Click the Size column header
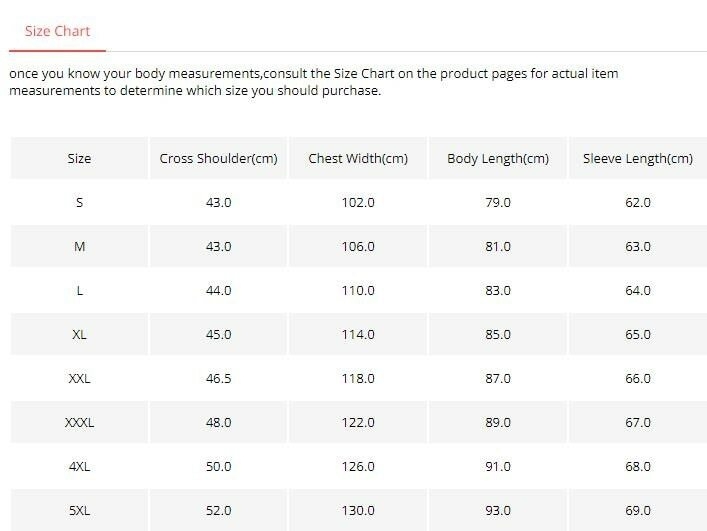Image resolution: width=707 pixels, height=531 pixels. click(x=79, y=159)
